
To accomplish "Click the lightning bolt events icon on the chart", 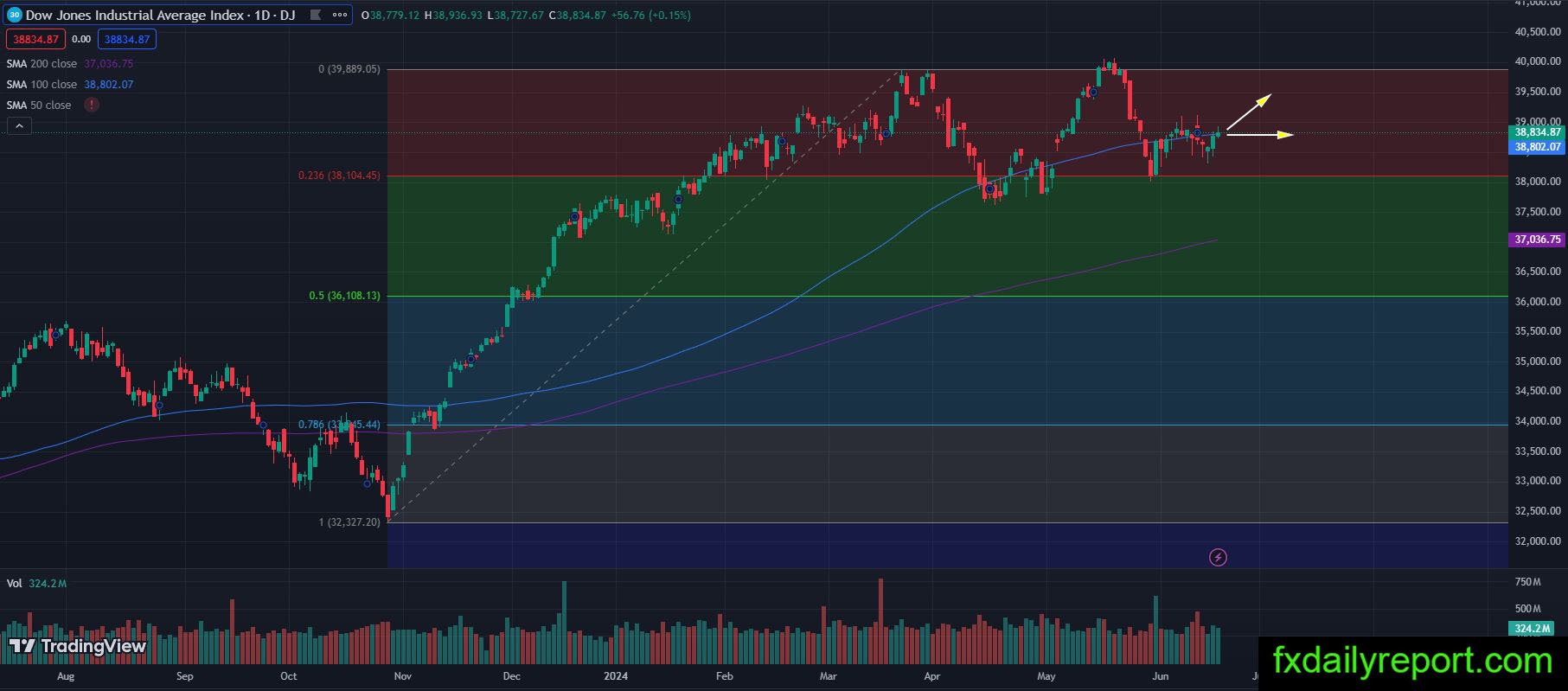I will (1218, 557).
